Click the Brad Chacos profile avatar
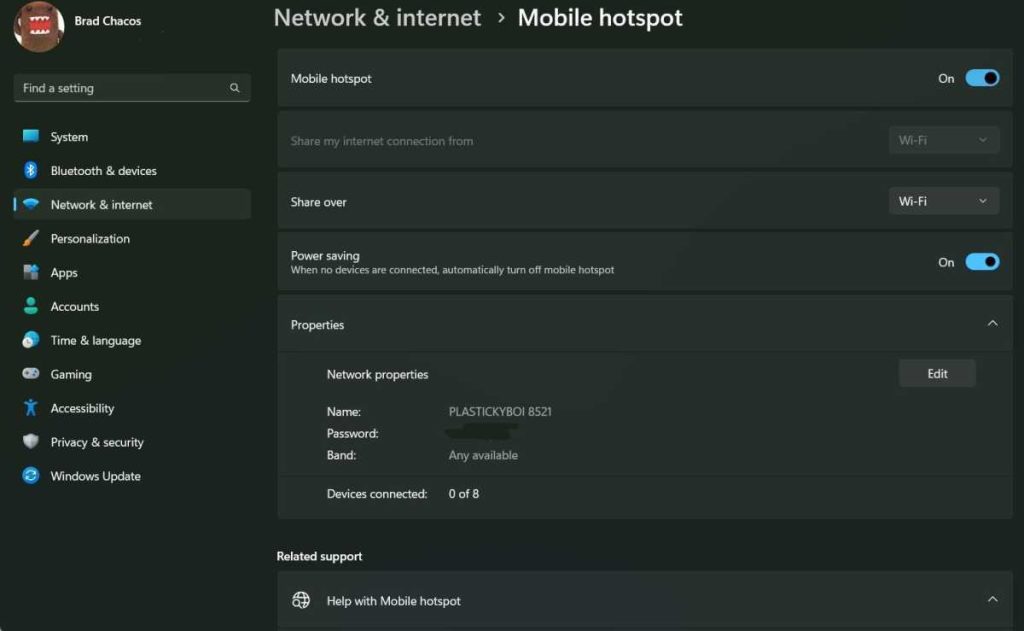Viewport: 1024px width, 631px height. (x=38, y=24)
